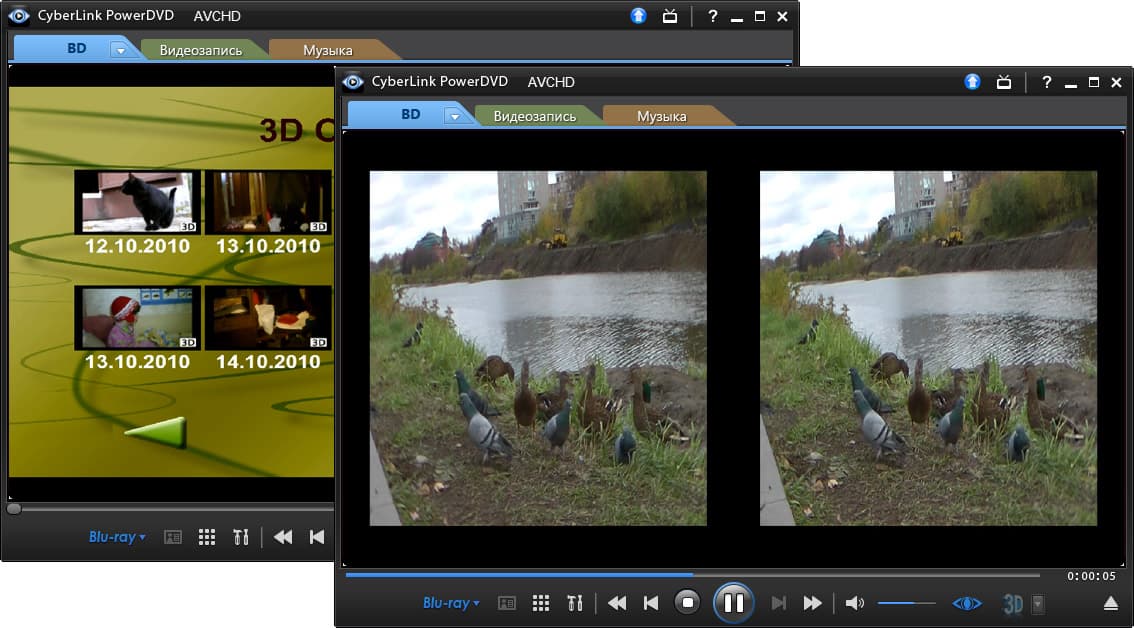The width and height of the screenshot is (1134, 628).
Task: Switch to Видеозапись tab in front window
Action: pos(535,116)
